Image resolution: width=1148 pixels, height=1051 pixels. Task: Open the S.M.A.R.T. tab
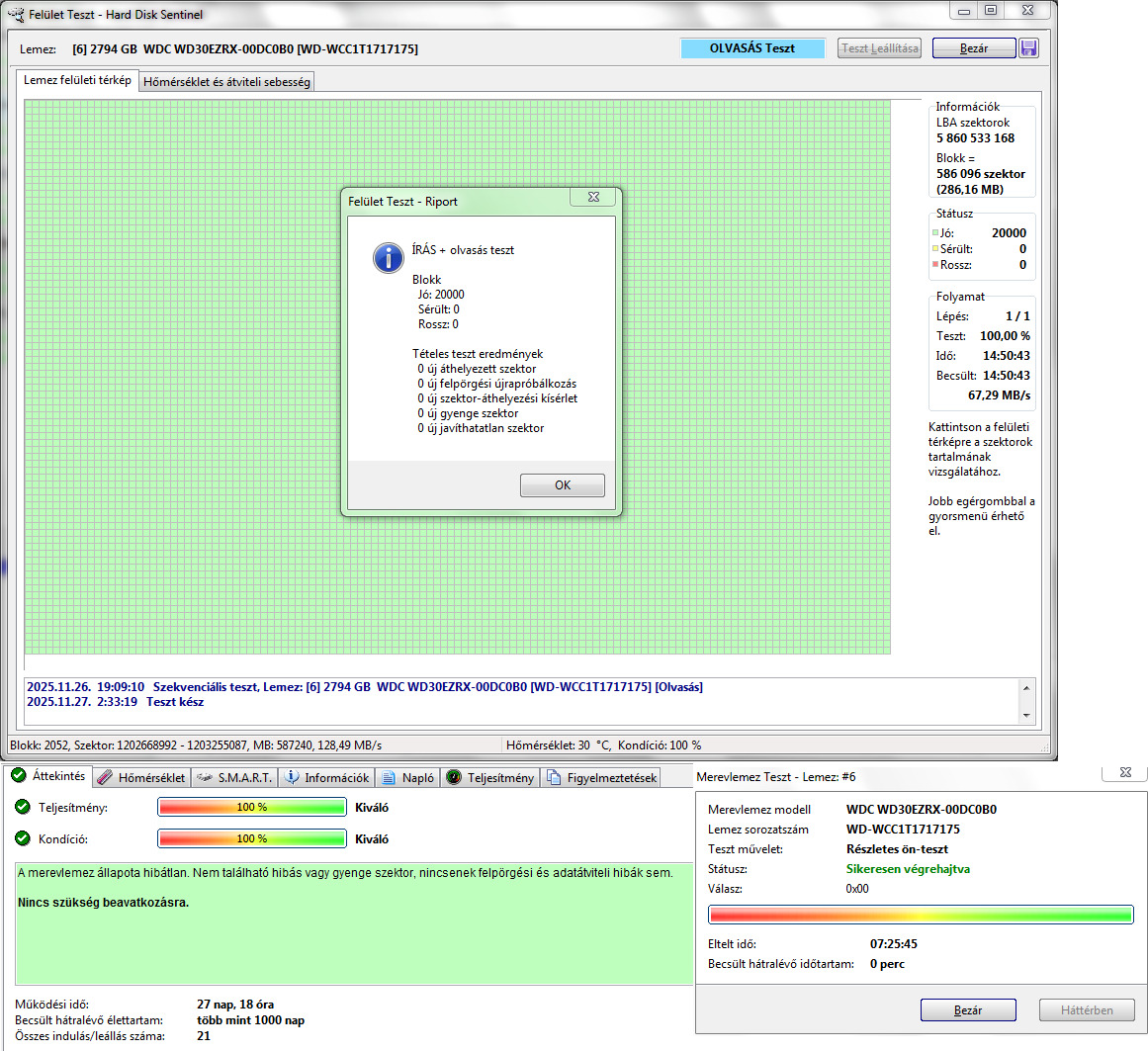235,777
